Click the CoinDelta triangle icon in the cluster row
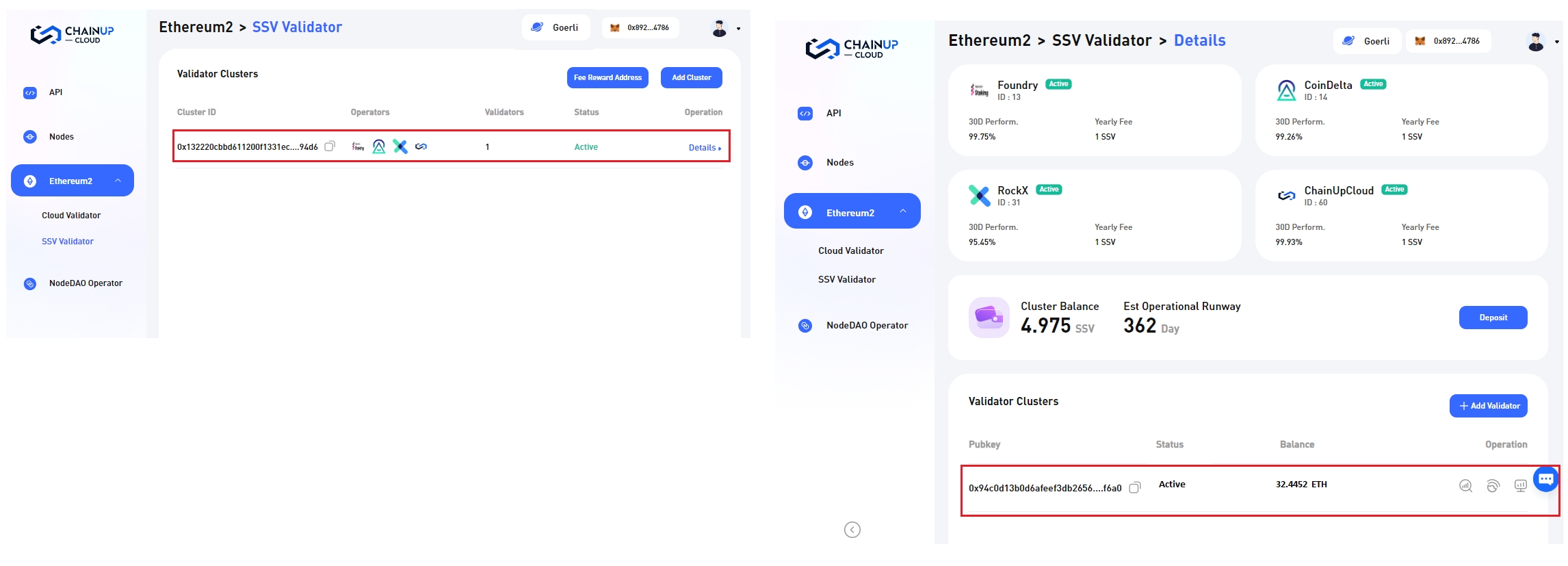 378,146
